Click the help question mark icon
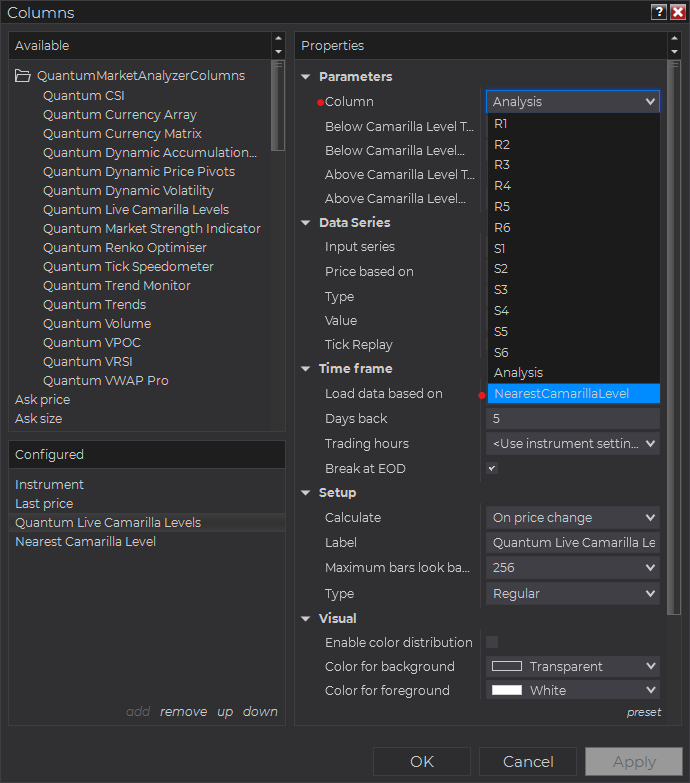The height and width of the screenshot is (783, 690). 659,12
